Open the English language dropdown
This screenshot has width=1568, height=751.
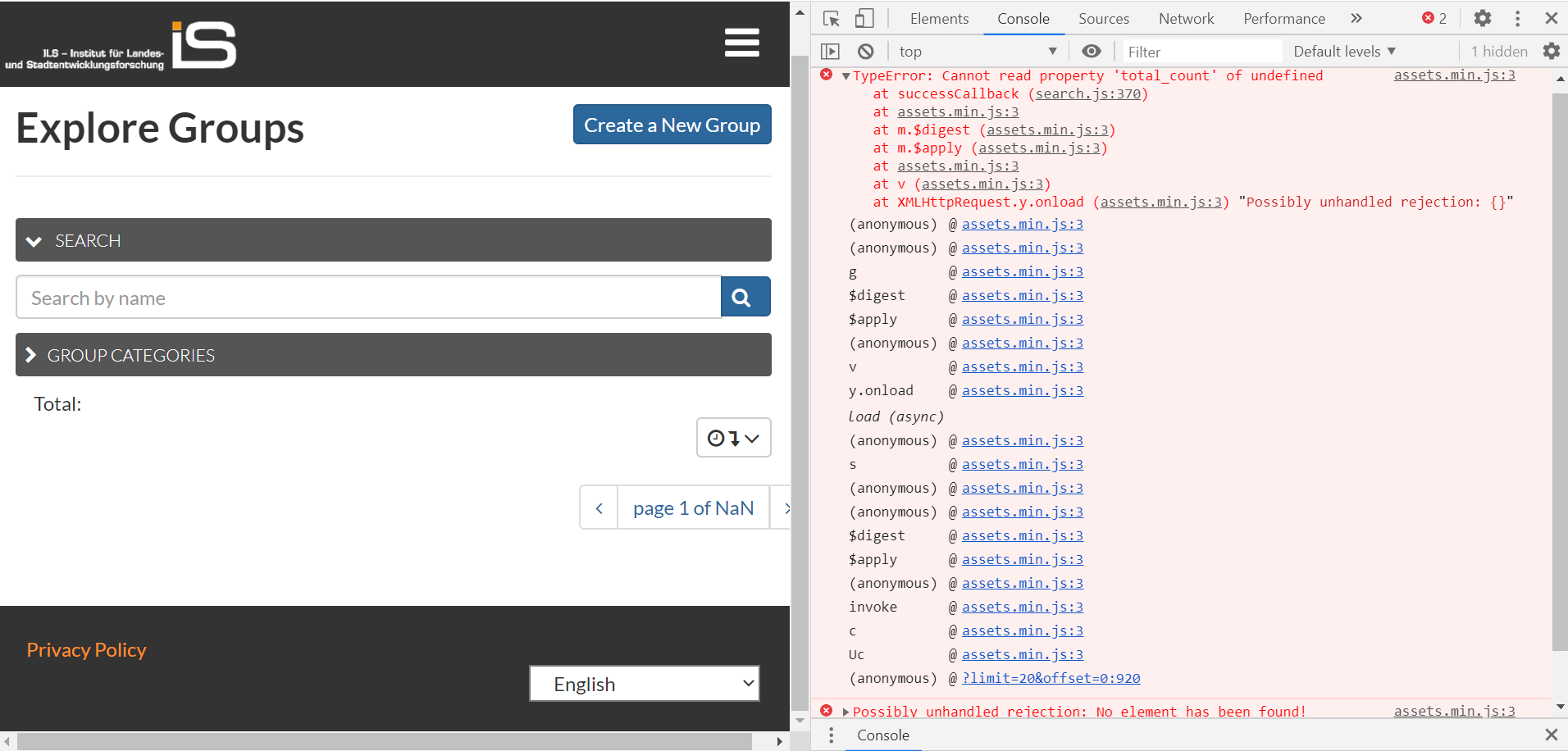(645, 684)
